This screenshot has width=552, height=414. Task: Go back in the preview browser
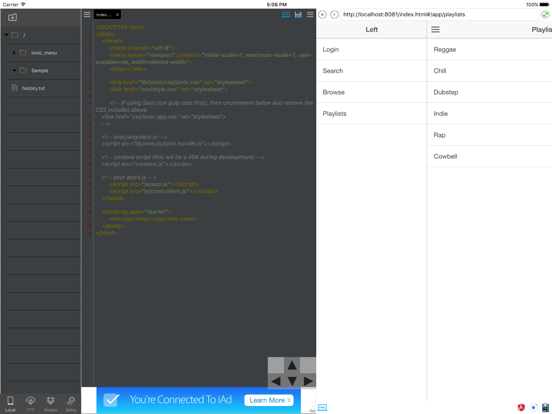[334, 14]
